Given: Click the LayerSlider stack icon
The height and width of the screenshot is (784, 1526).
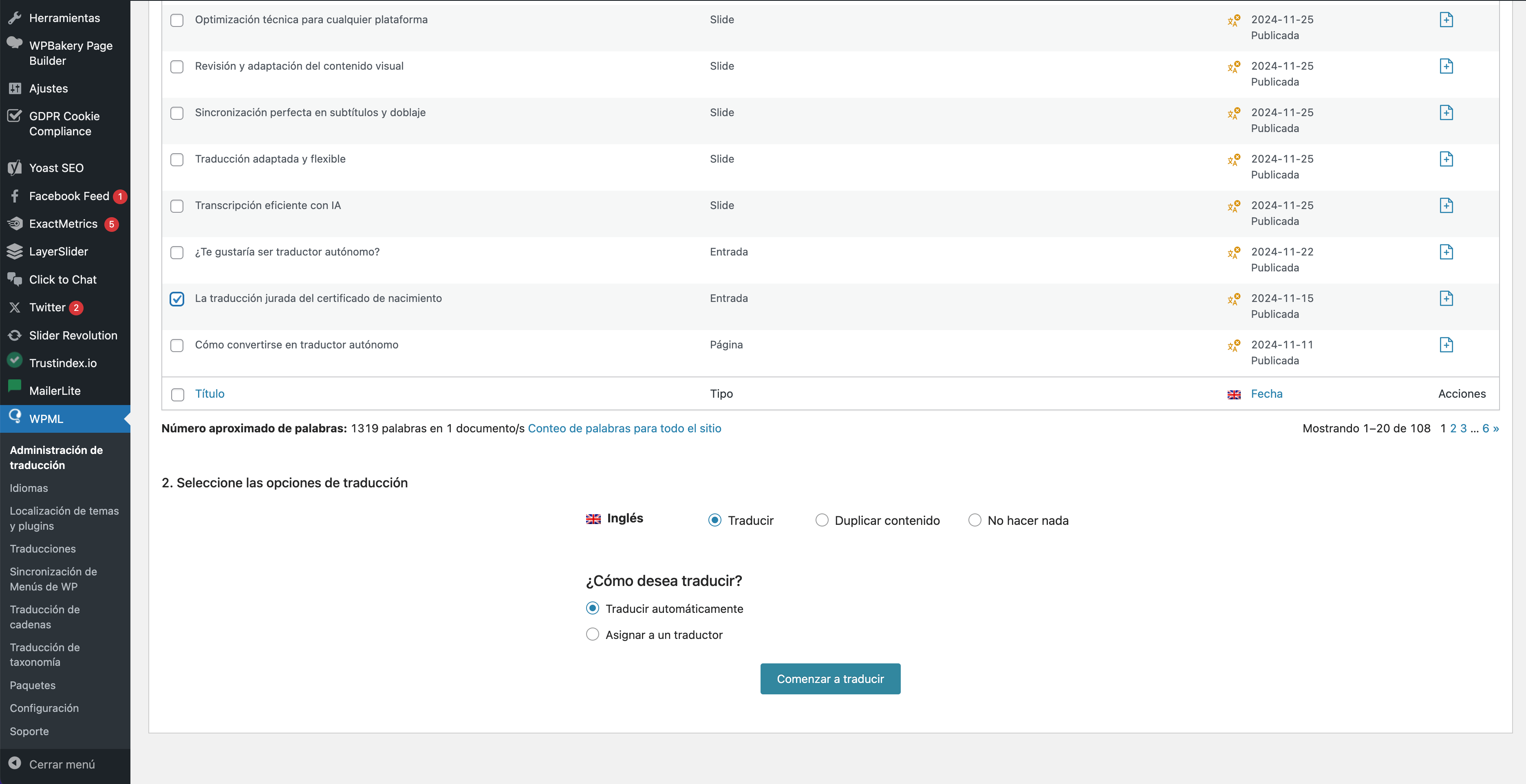Looking at the screenshot, I should tap(15, 251).
